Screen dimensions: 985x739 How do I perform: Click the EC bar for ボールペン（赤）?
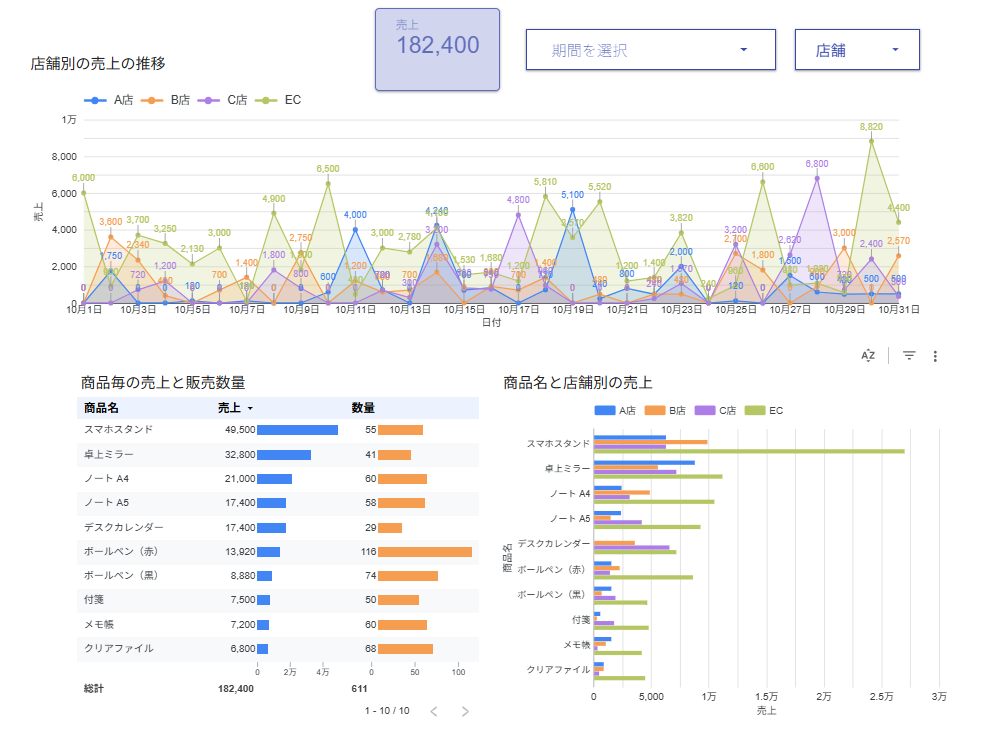(643, 577)
